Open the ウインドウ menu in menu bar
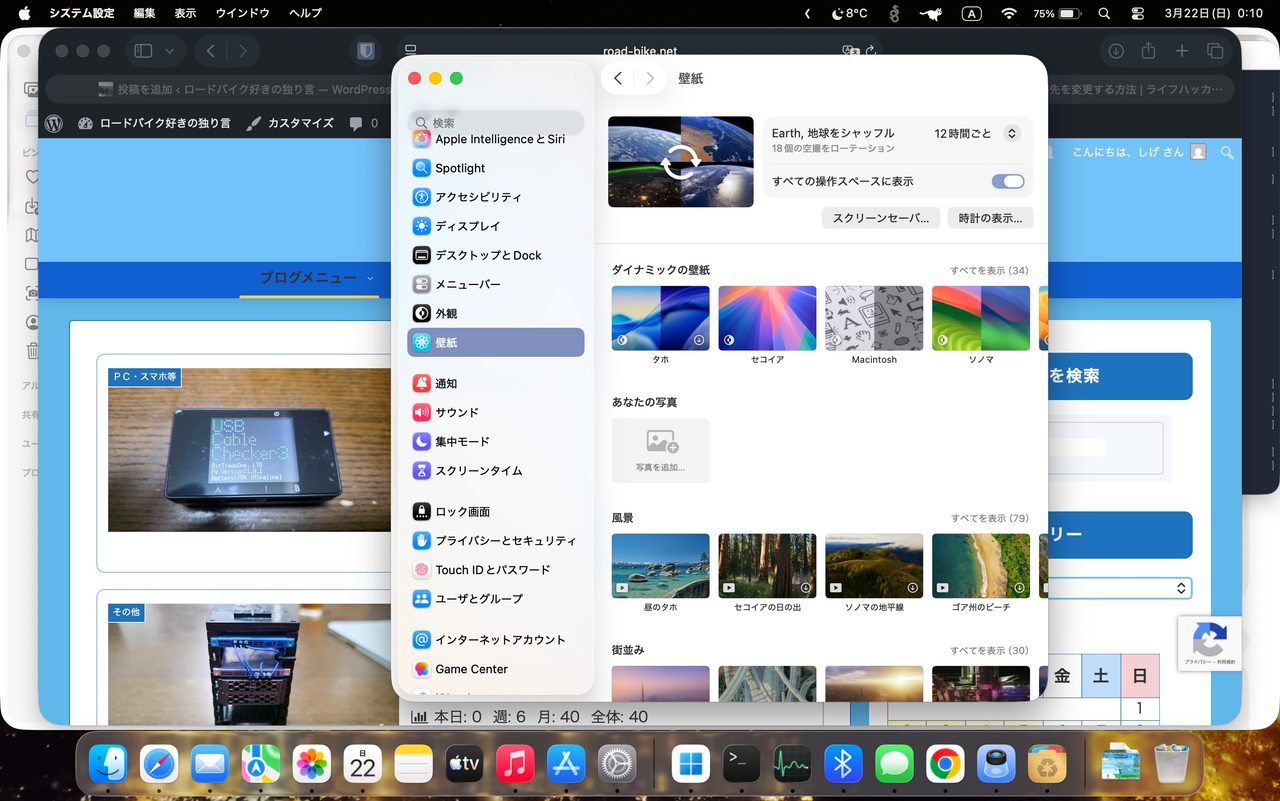Image resolution: width=1280 pixels, height=801 pixels. 243,13
